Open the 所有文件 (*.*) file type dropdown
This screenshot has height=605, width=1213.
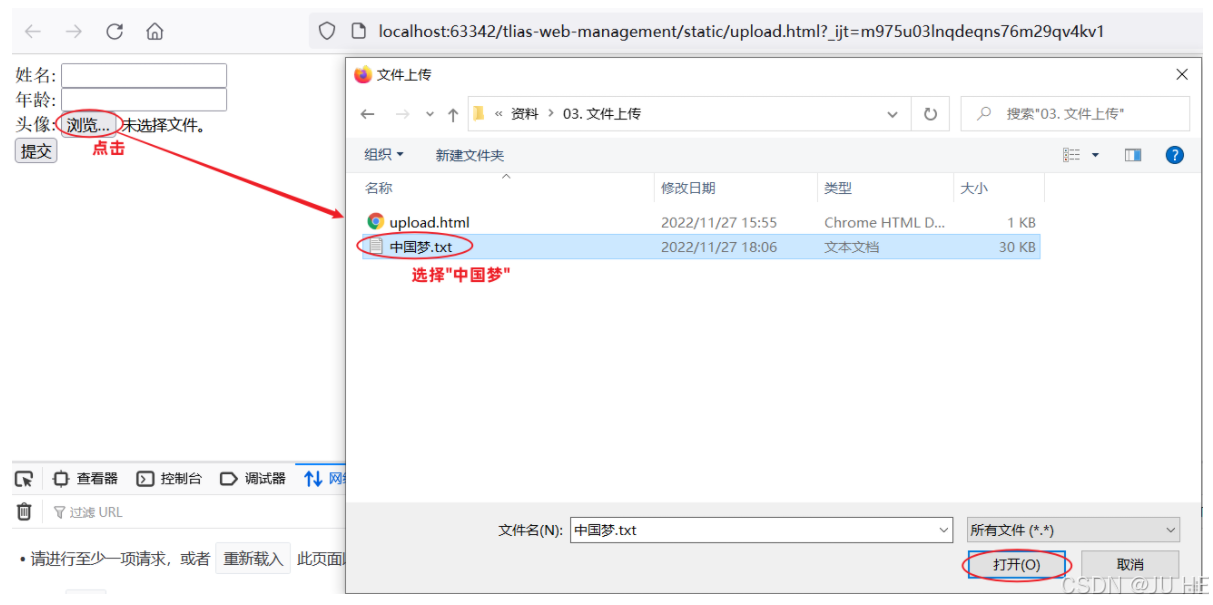1074,530
